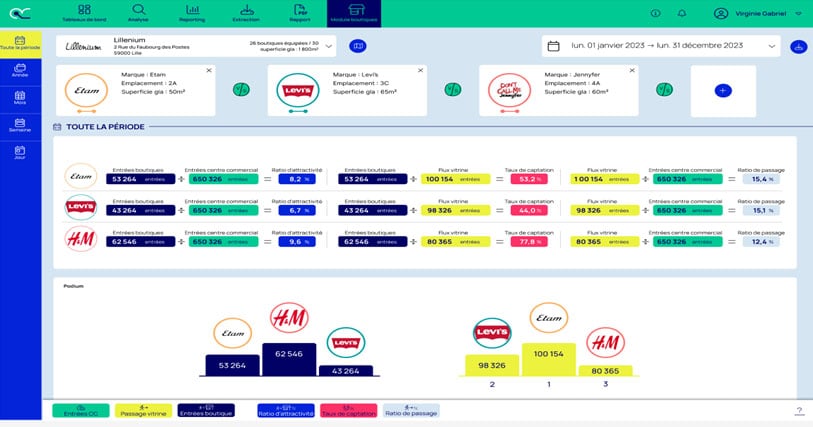The image size is (813, 427).
Task: Click the 100 154 Etam yellow podium bar
Action: pyautogui.click(x=549, y=359)
